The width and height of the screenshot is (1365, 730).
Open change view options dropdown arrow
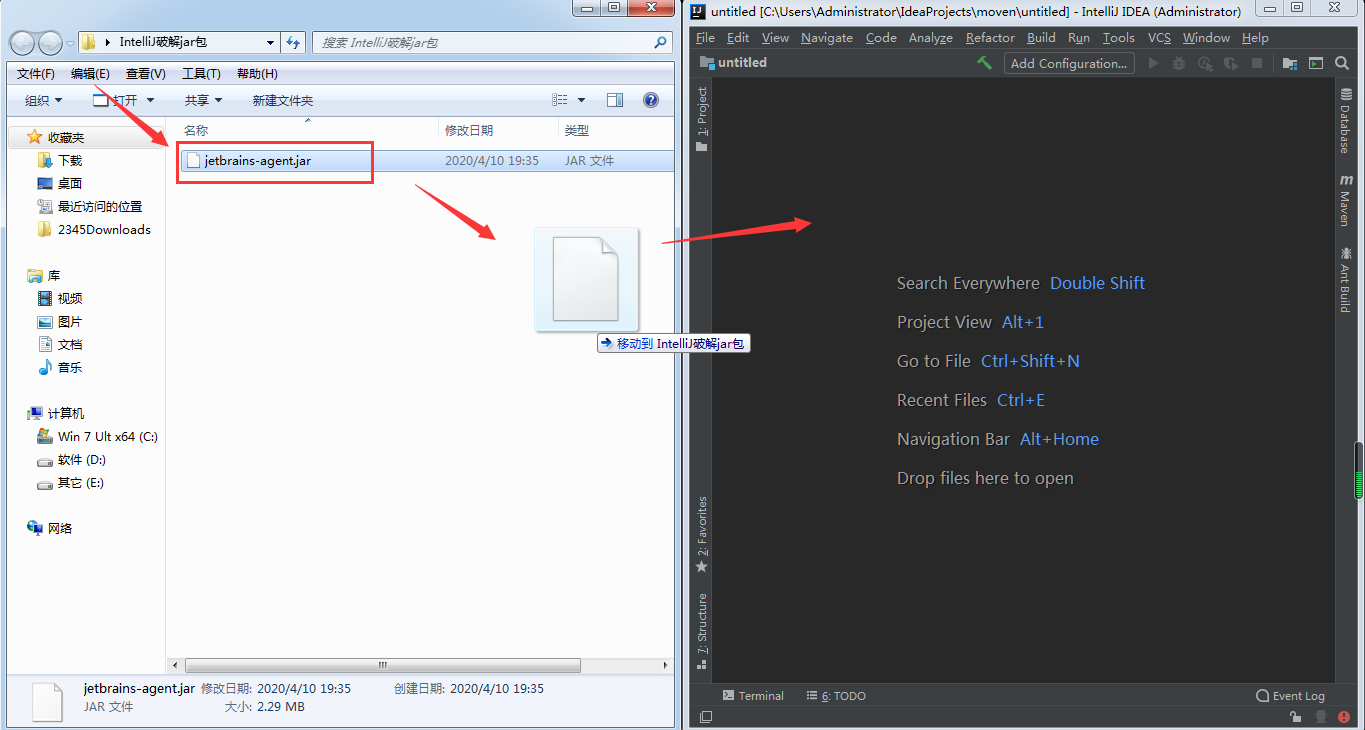point(581,100)
